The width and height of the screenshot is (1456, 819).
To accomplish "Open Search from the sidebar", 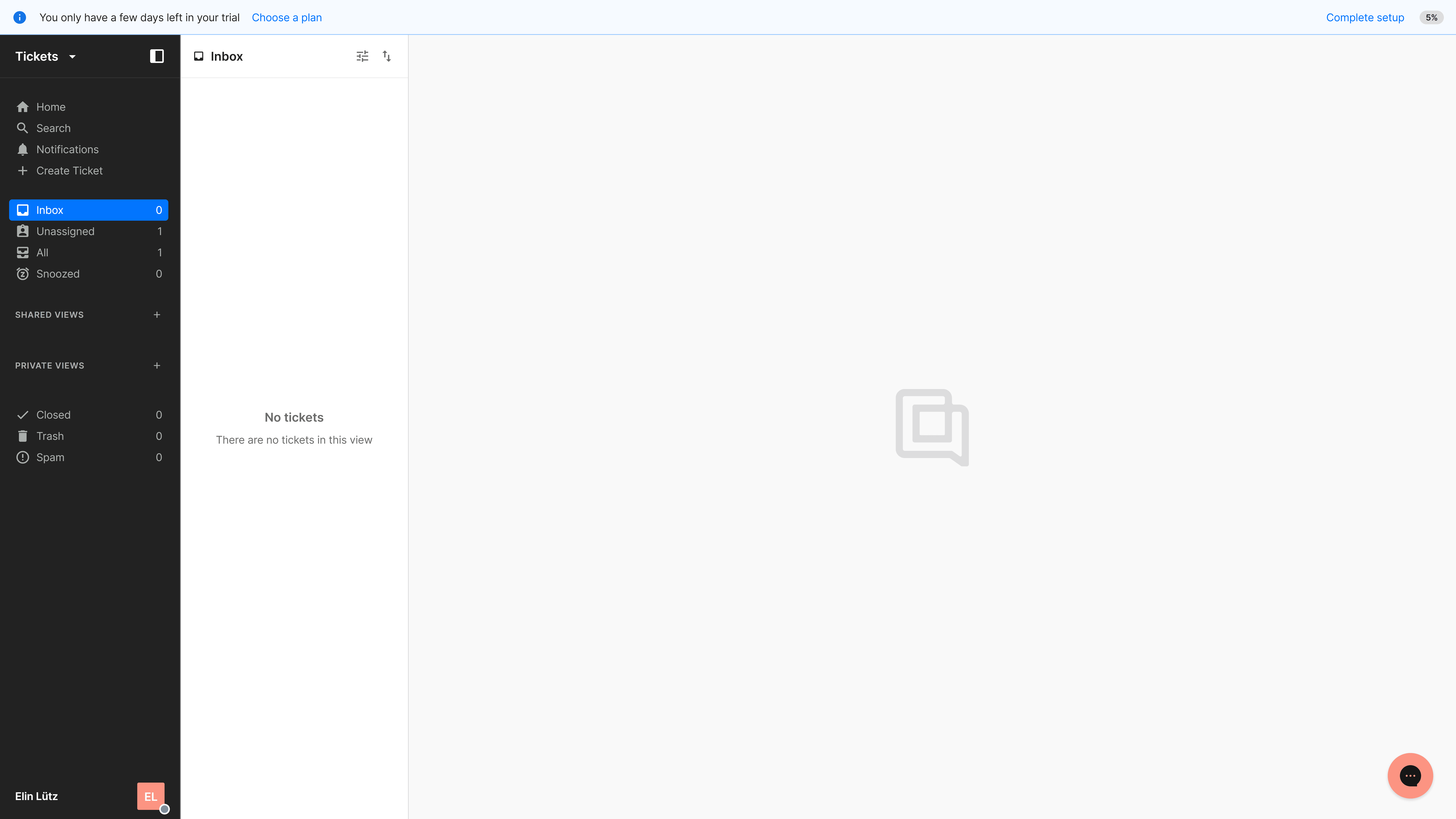I will click(89, 128).
